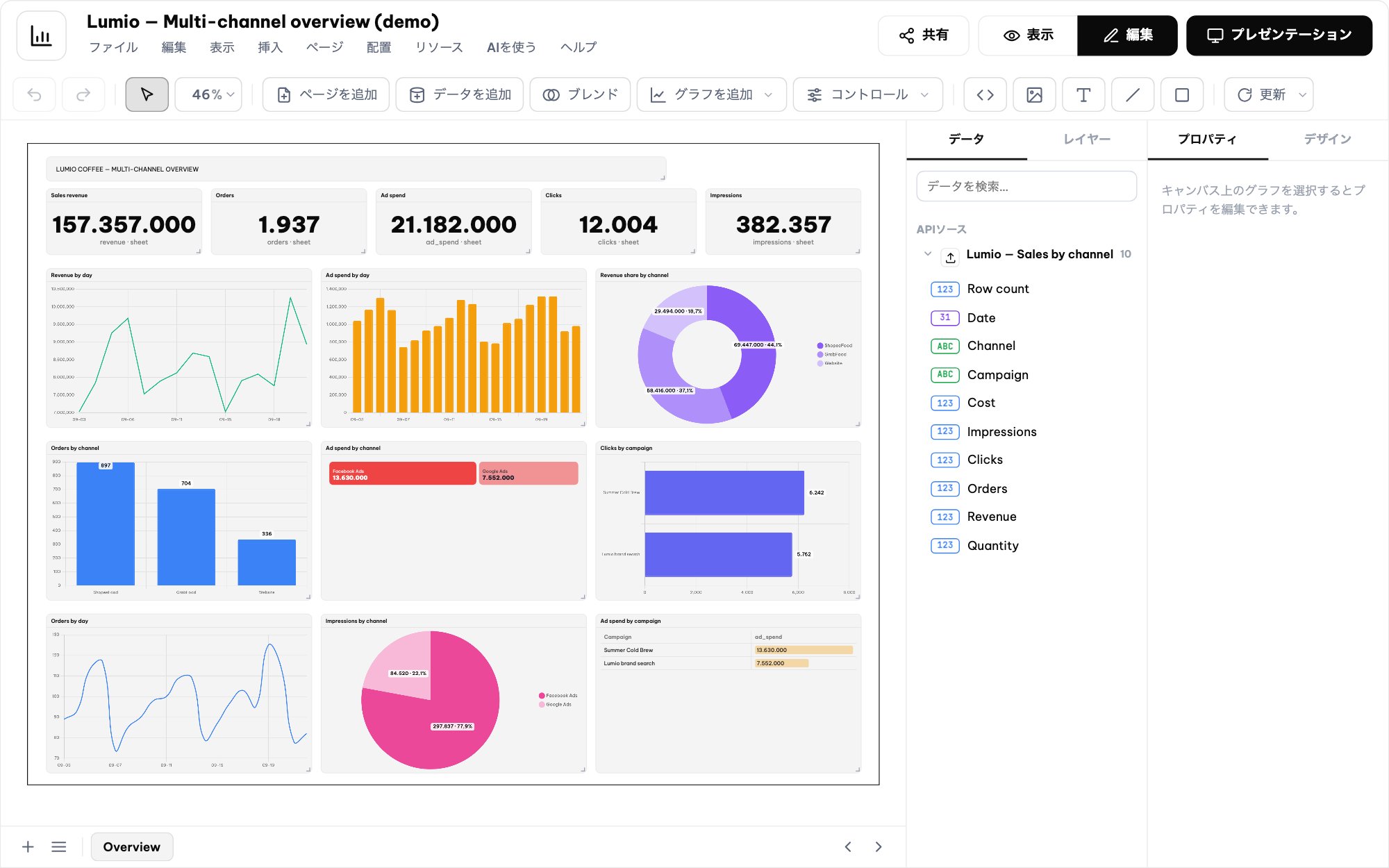This screenshot has height=868, width=1389.
Task: Click the 共有 share button
Action: click(x=923, y=35)
